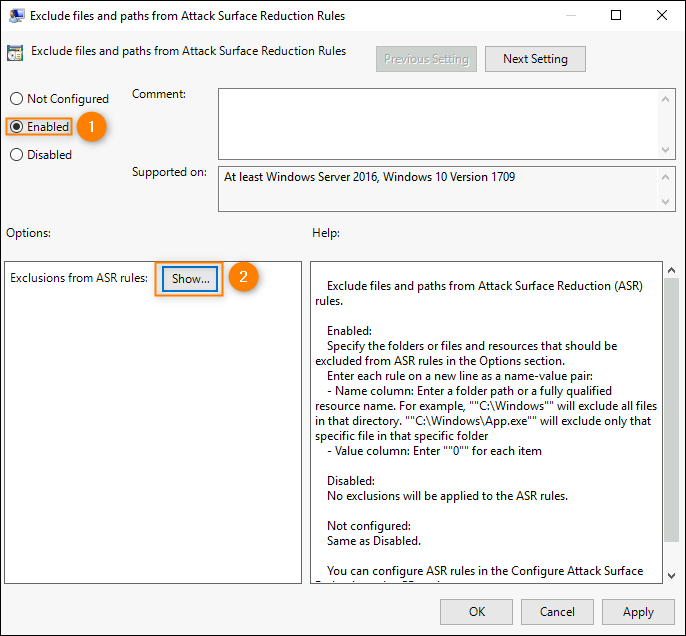
Task: Click inside the Comment text field
Action: coord(439,124)
